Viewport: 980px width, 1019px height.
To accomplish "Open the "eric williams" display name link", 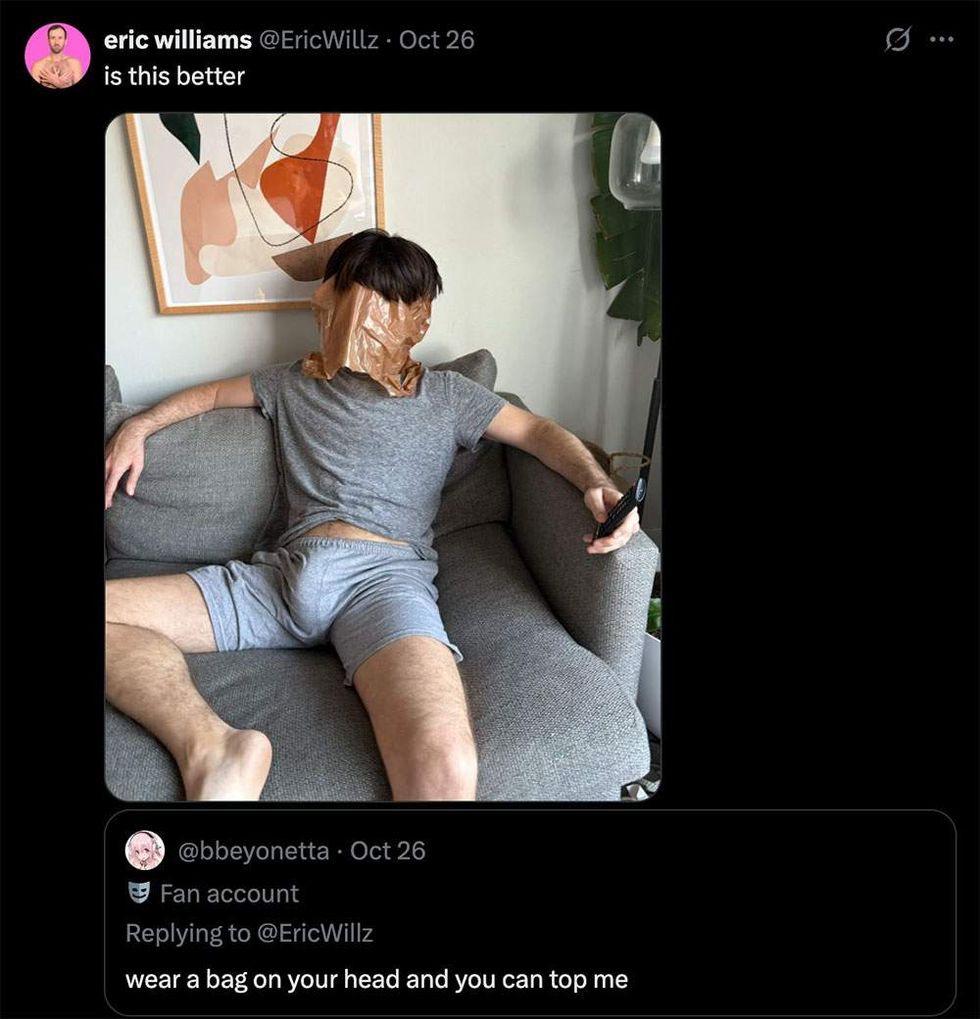I will click(177, 40).
